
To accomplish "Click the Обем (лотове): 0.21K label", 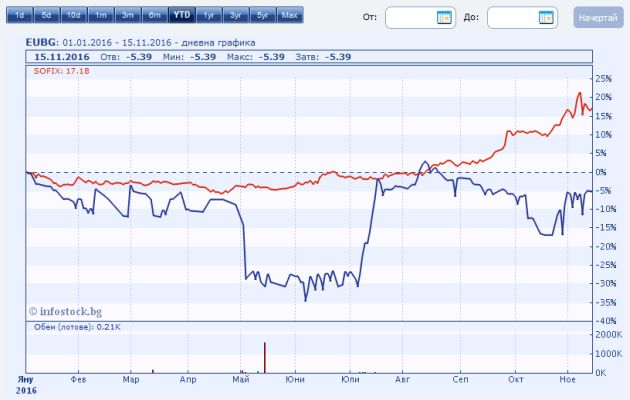I will pos(77,327).
